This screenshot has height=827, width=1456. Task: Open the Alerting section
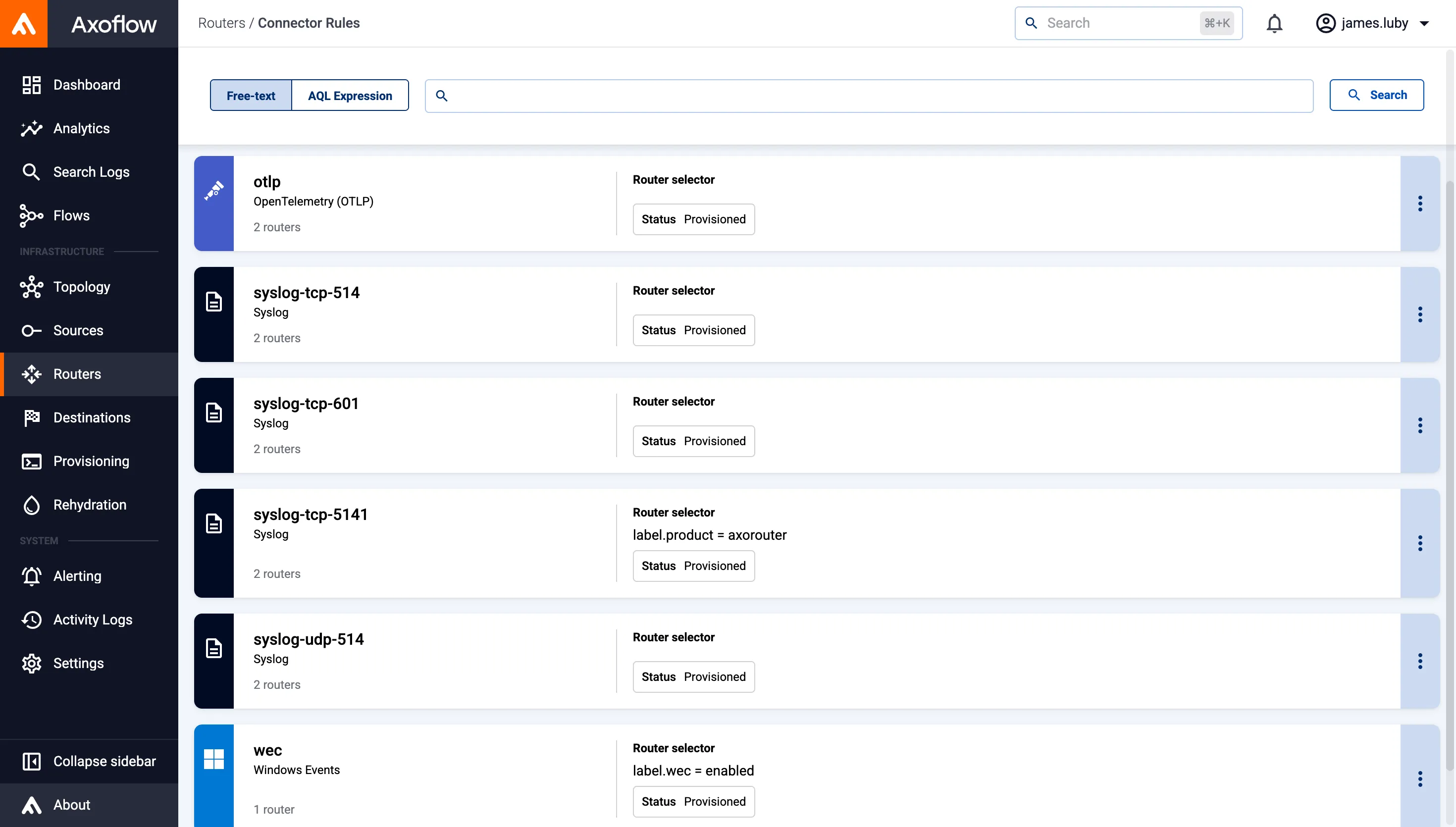(77, 576)
